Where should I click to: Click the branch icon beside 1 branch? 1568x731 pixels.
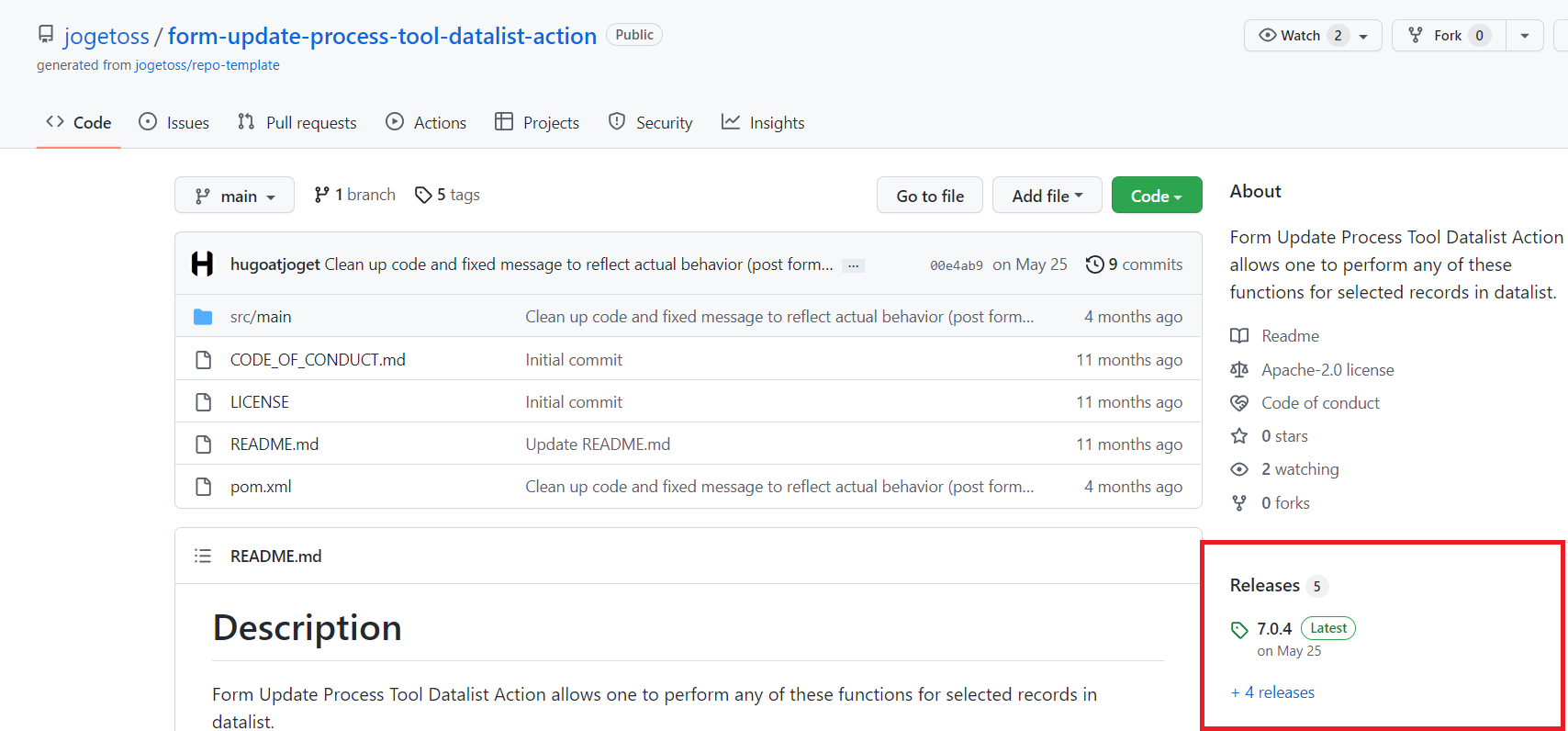(321, 195)
